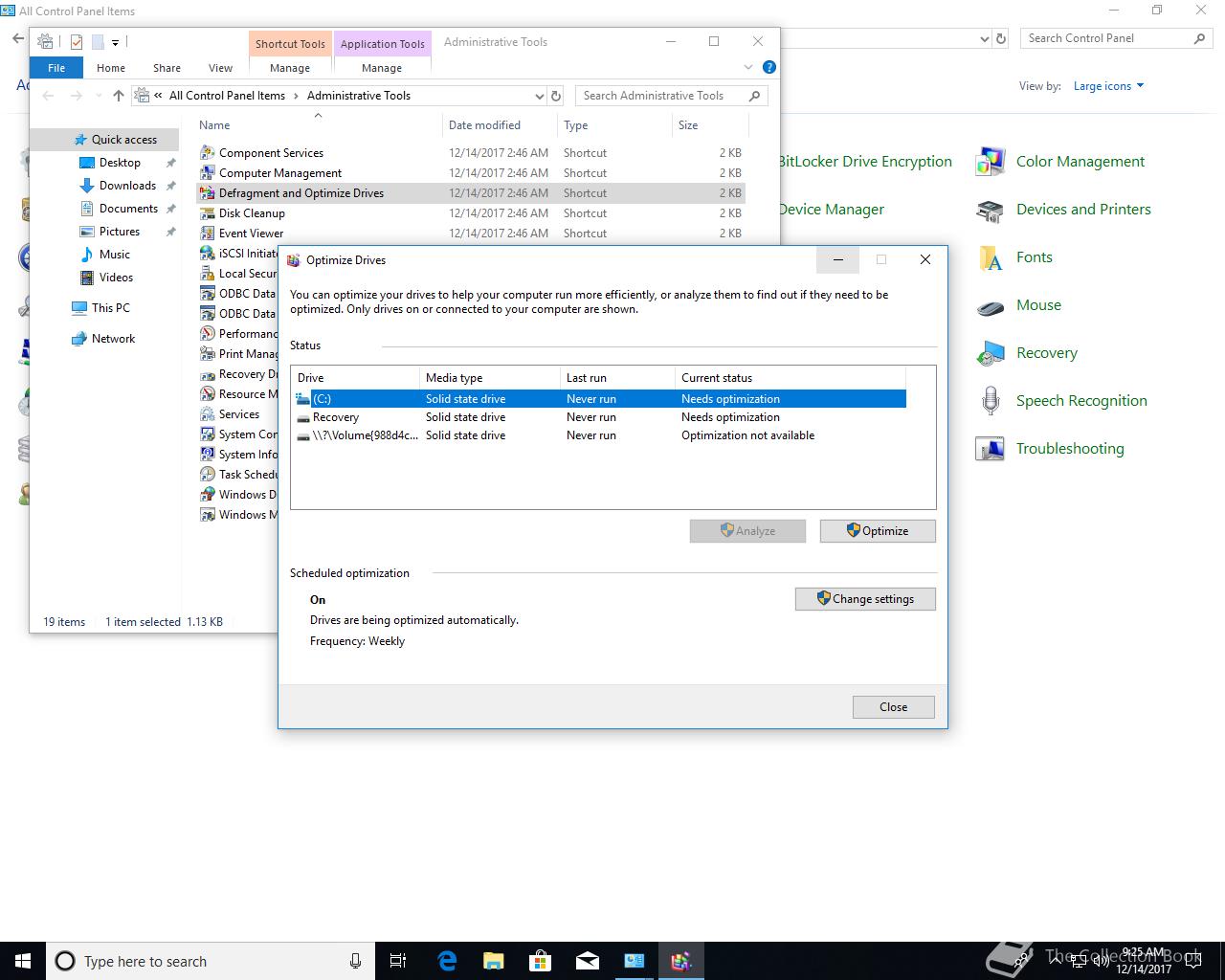Open Documents in navigation pane
This screenshot has width=1225, height=980.
(128, 209)
